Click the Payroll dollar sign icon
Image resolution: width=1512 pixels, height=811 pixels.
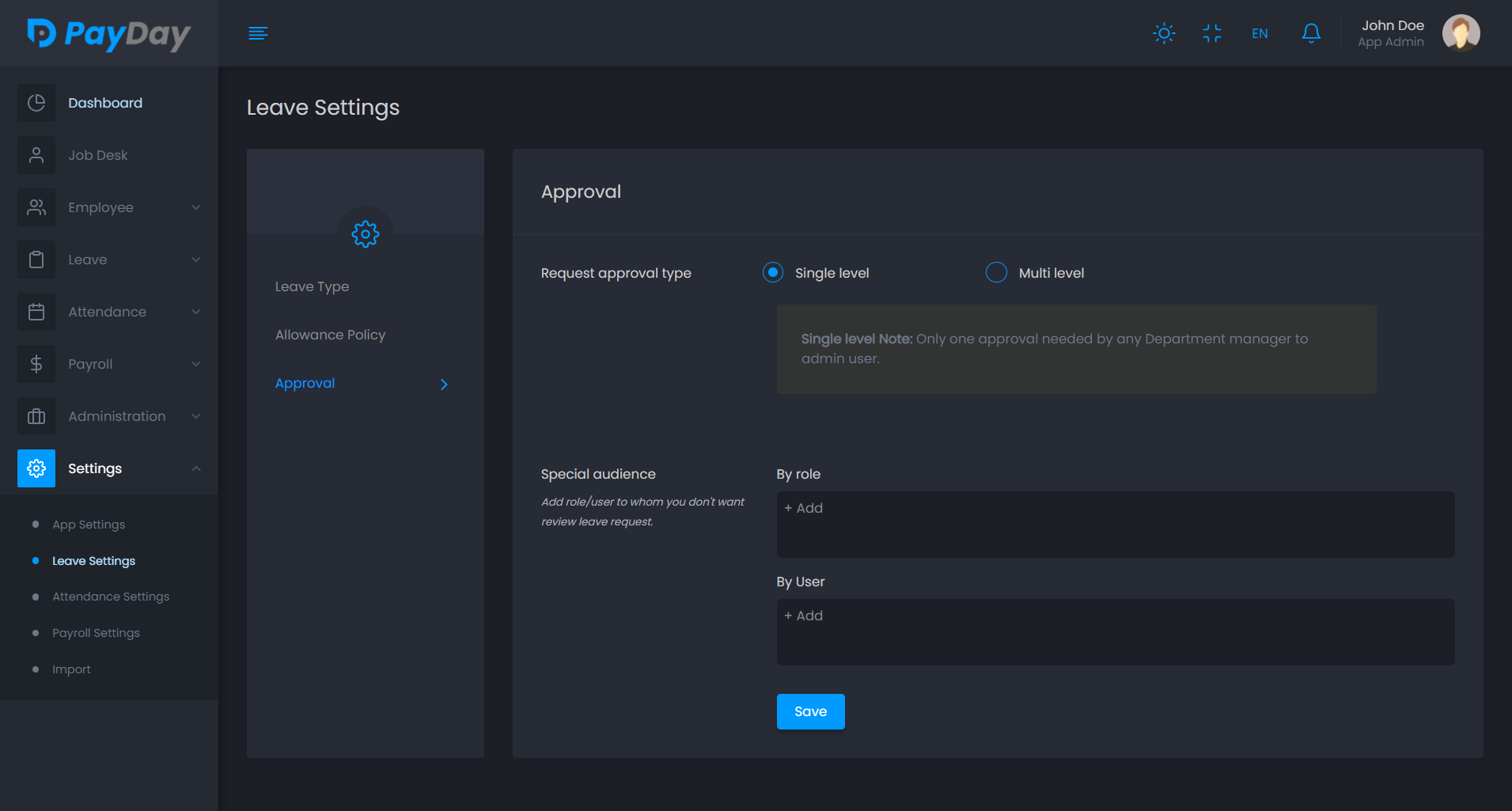point(36,364)
